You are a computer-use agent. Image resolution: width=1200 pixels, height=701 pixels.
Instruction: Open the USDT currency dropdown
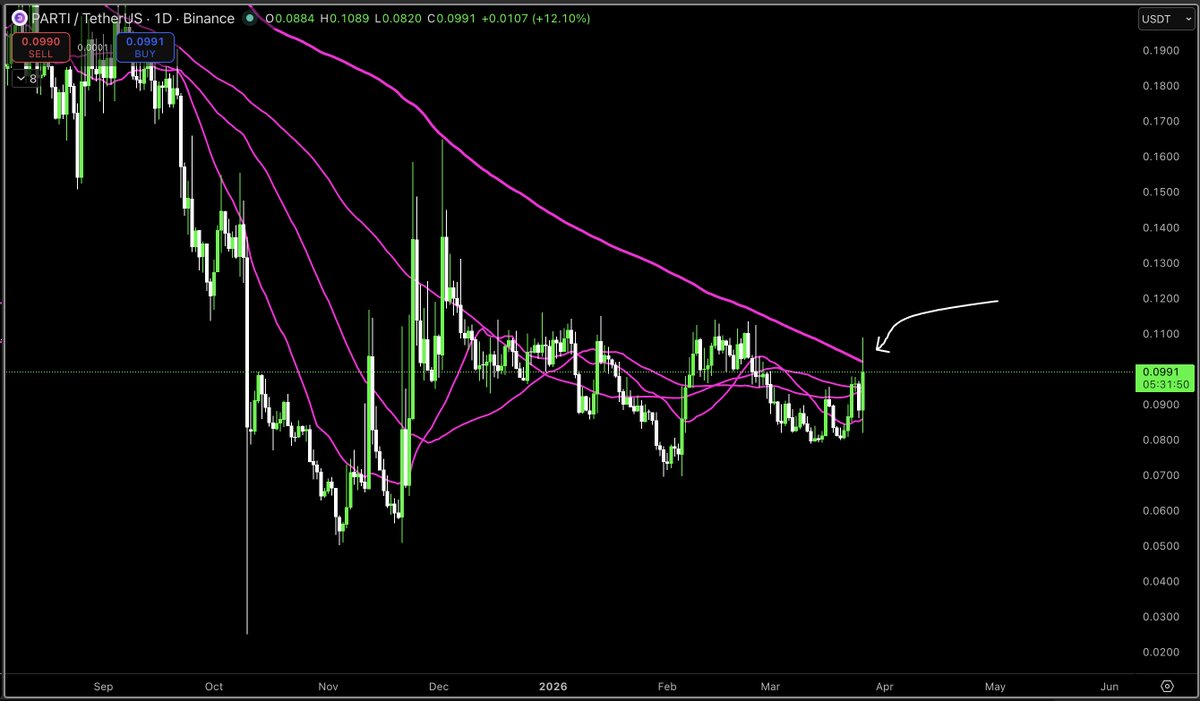(x=1165, y=18)
